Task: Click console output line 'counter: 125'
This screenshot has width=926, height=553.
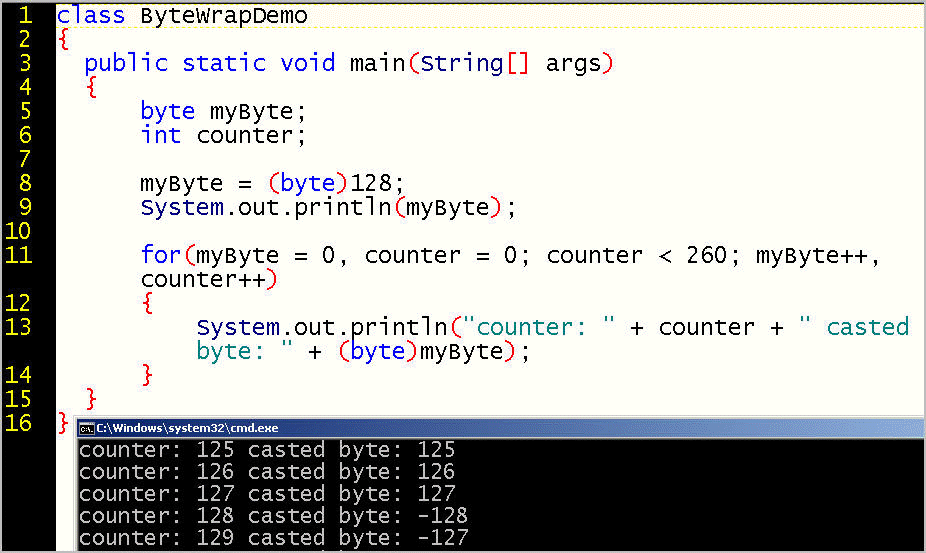Action: click(x=267, y=450)
